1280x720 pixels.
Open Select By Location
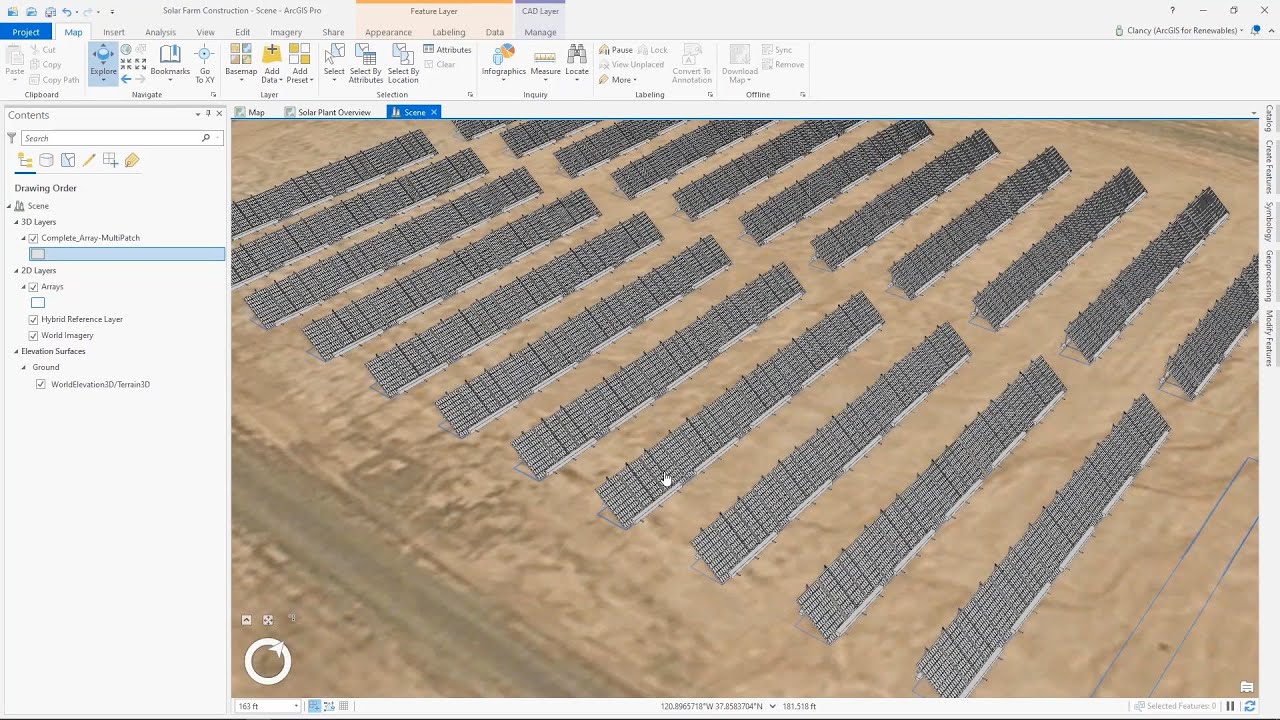[403, 64]
